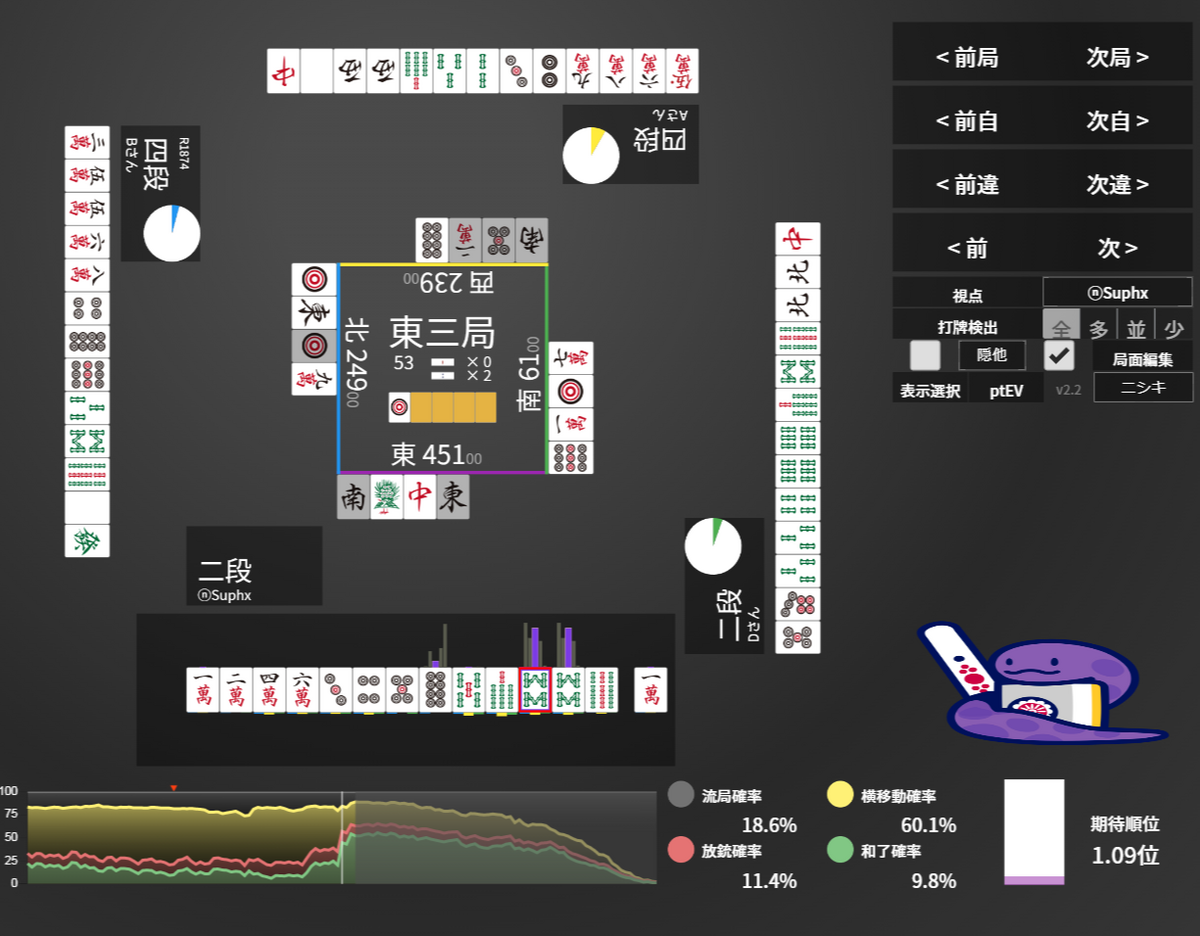Choose the 8-pin tile in the bottom hand

point(435,690)
